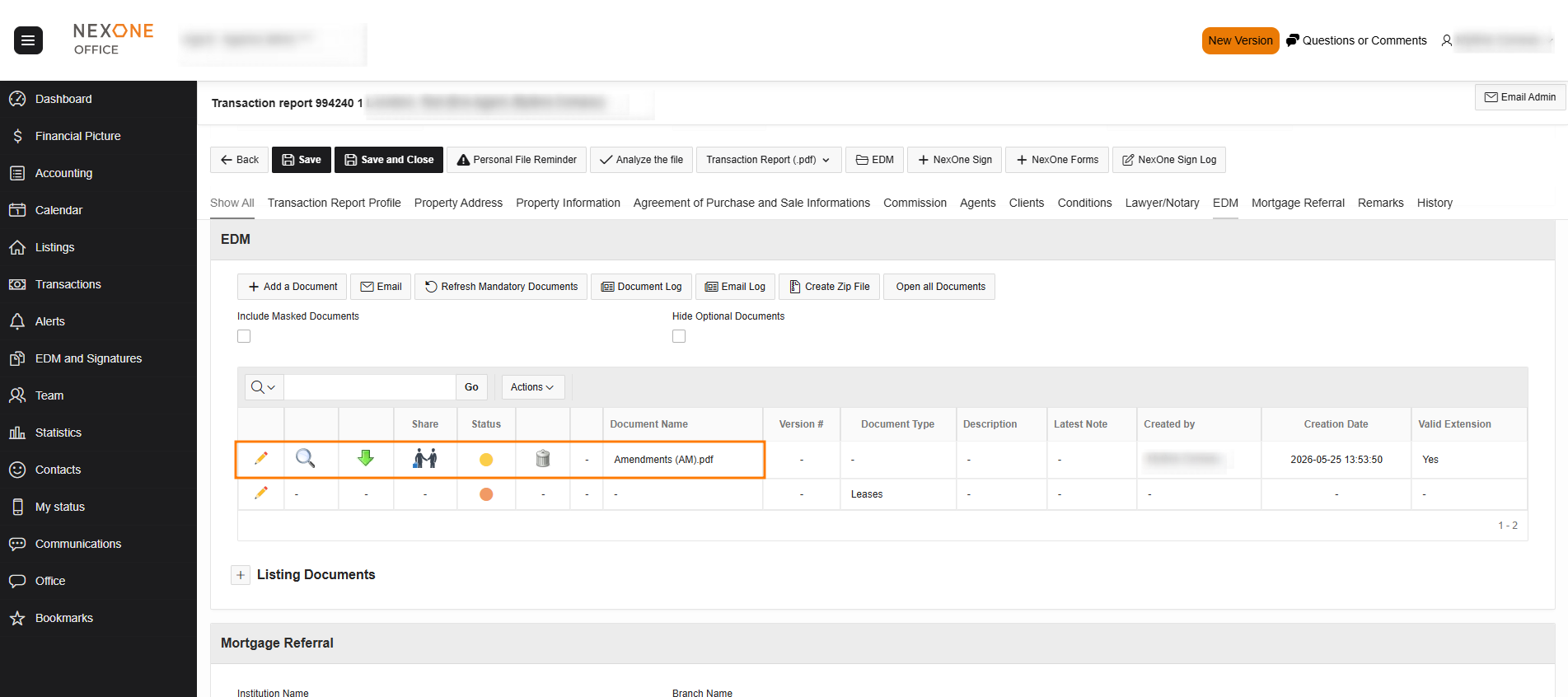The image size is (1568, 697).
Task: Enable Include Masked Documents checkbox
Action: [x=244, y=336]
